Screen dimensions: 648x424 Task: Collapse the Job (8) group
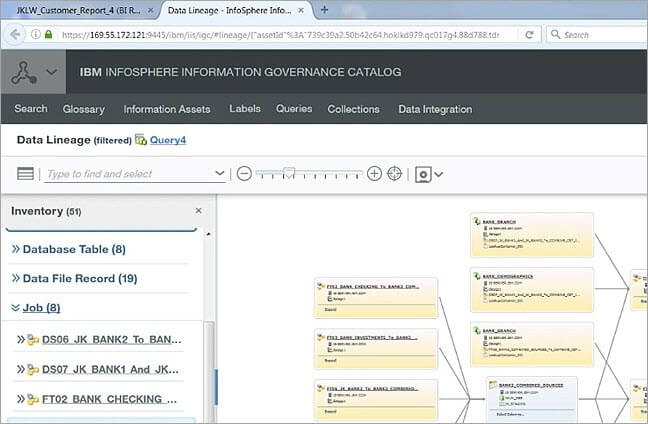15,307
